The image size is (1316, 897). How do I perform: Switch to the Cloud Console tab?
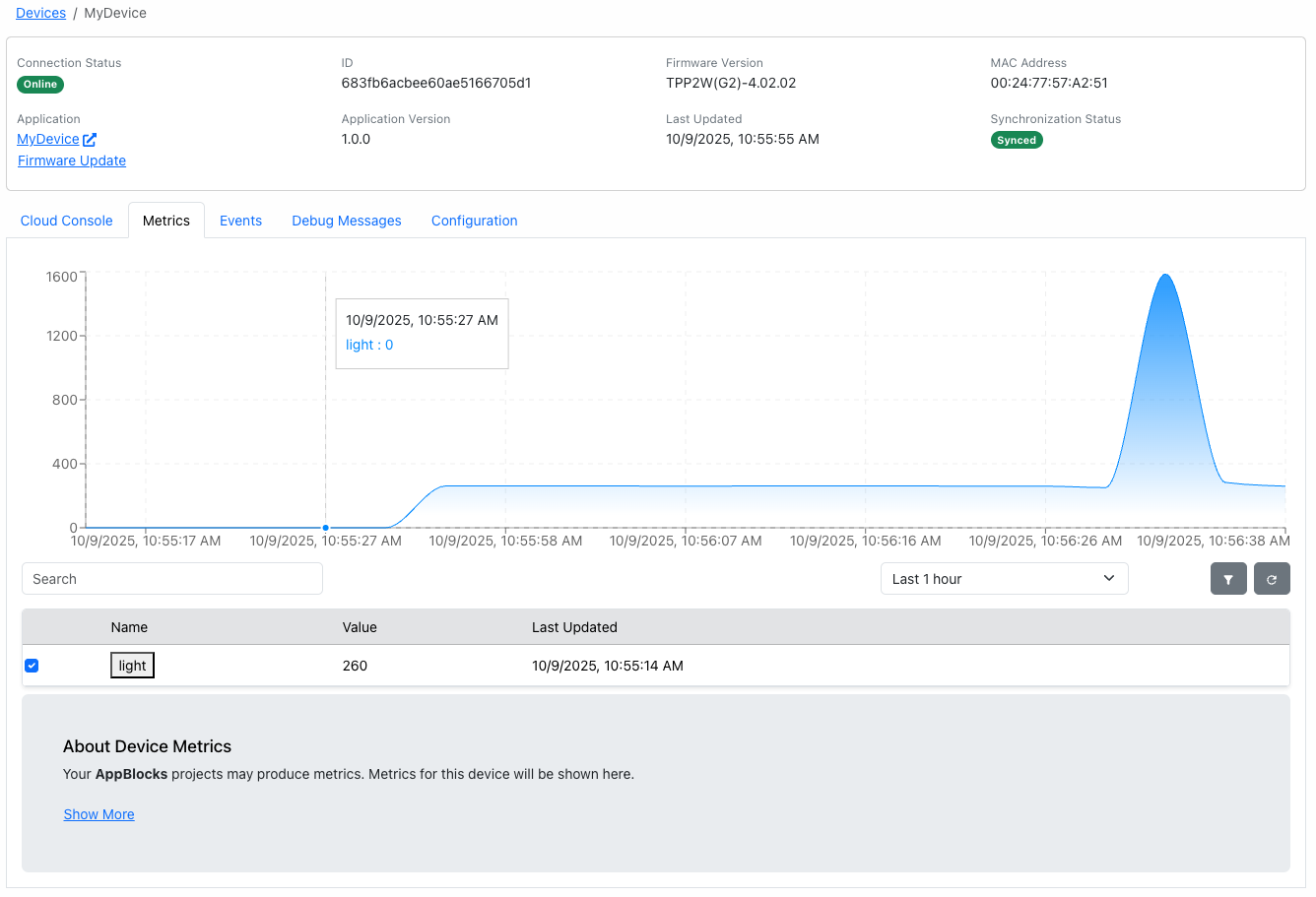pyautogui.click(x=66, y=220)
